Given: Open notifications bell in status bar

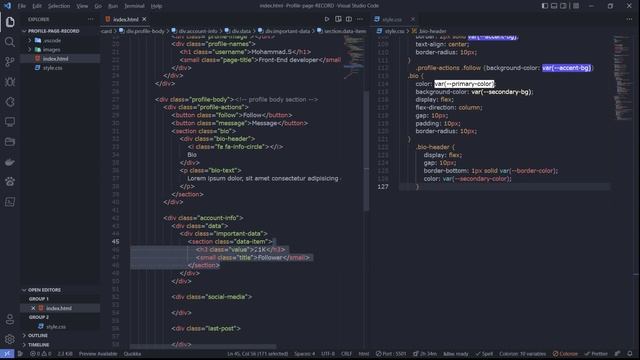Looking at the screenshot, I should click(630, 354).
